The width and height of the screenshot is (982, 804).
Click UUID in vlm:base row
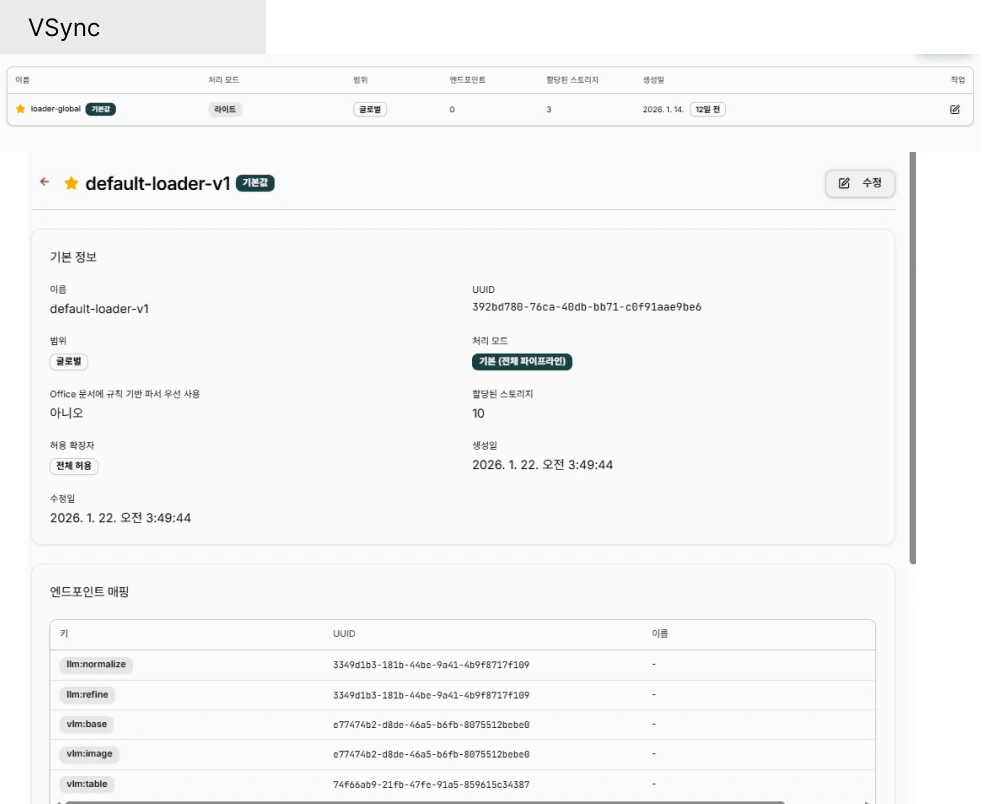(x=431, y=724)
